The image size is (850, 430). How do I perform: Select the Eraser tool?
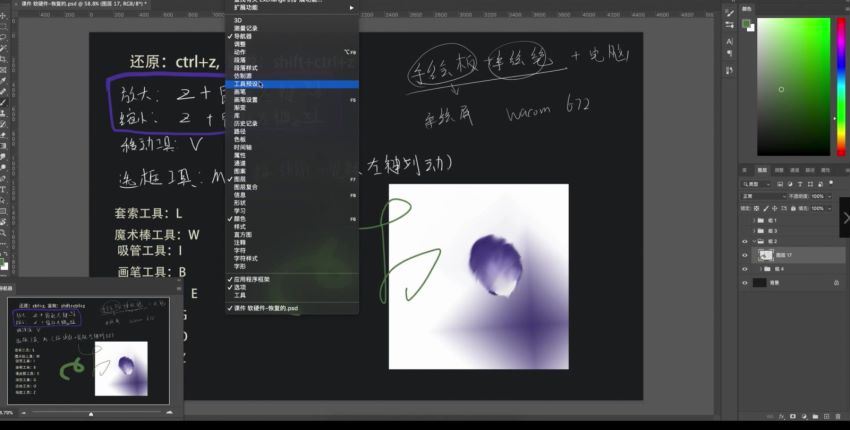pos(4,134)
